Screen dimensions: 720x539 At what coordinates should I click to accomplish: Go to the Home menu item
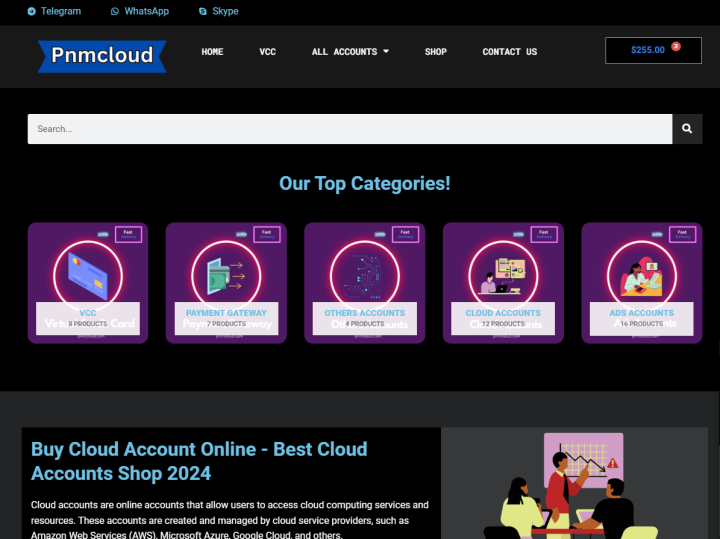212,52
